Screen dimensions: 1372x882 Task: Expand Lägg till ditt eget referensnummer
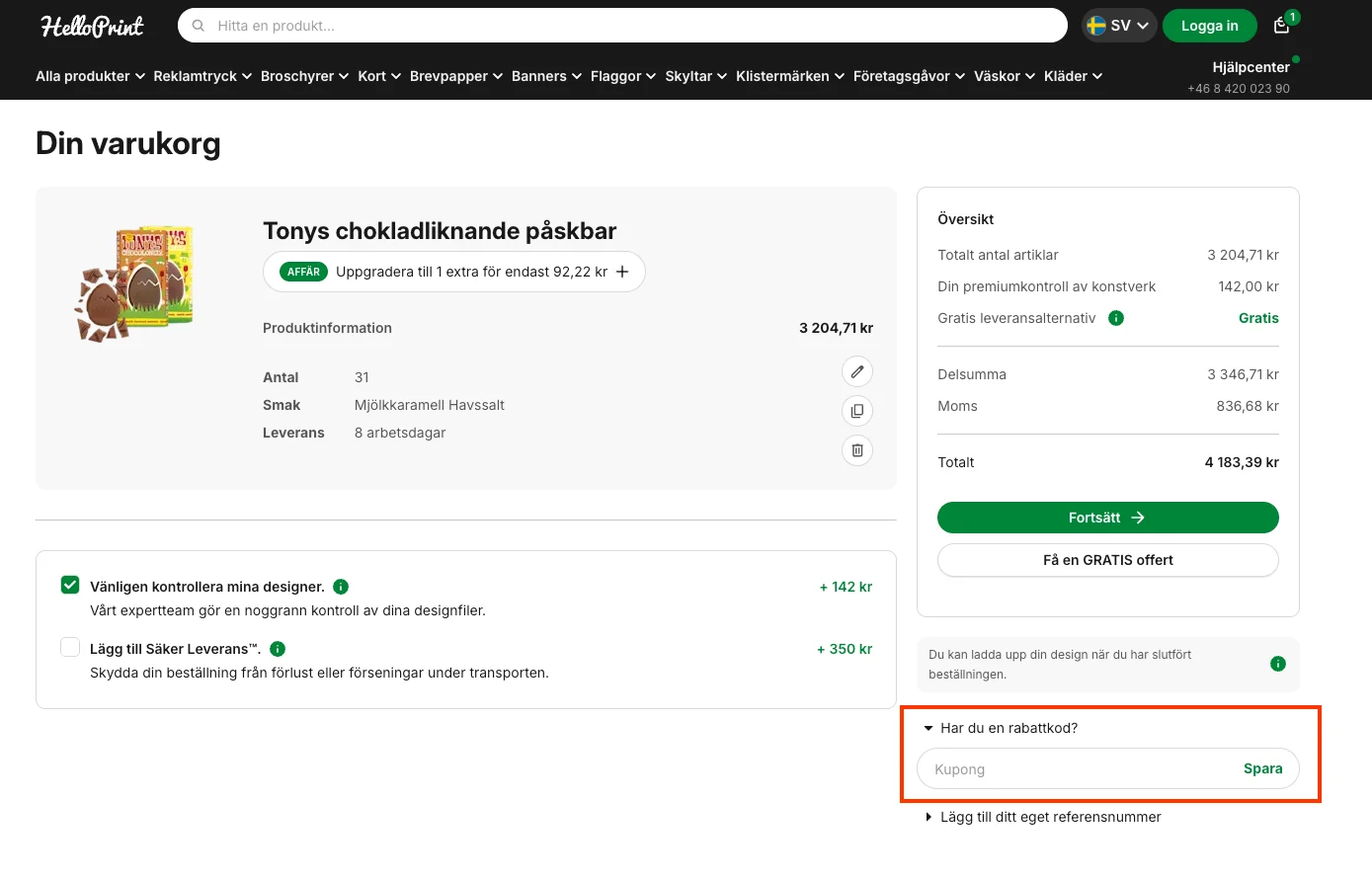point(1043,817)
